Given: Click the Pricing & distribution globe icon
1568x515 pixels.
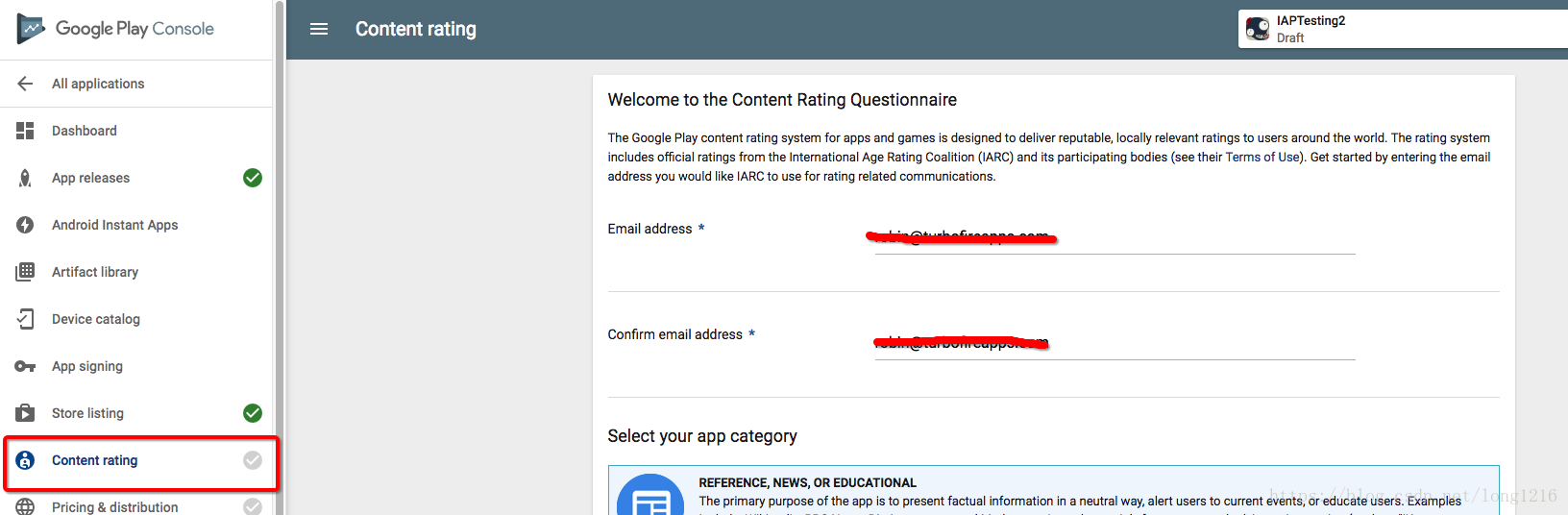Looking at the screenshot, I should [25, 506].
